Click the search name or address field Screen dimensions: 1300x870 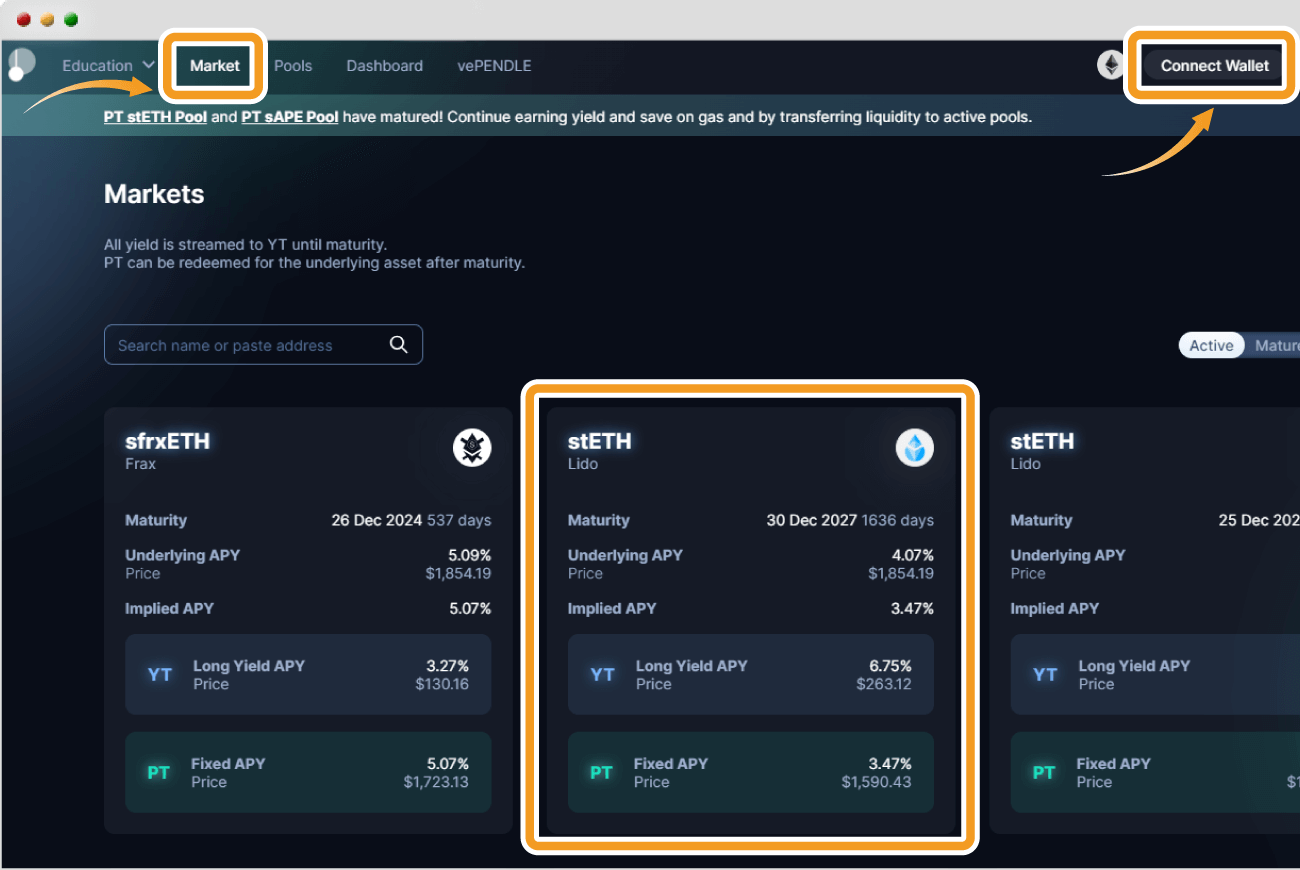[245, 345]
